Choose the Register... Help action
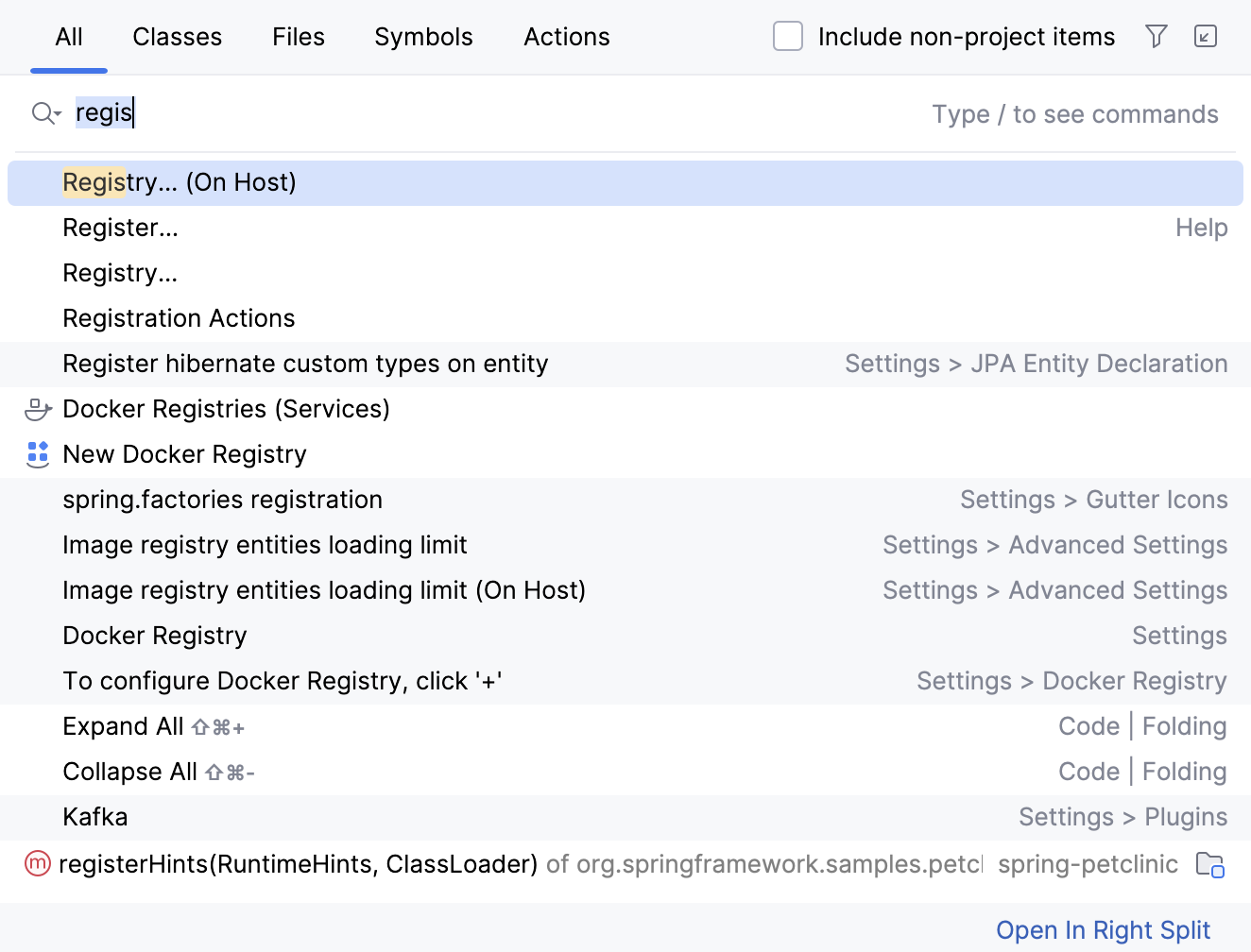The height and width of the screenshot is (952, 1251). pyautogui.click(x=120, y=228)
